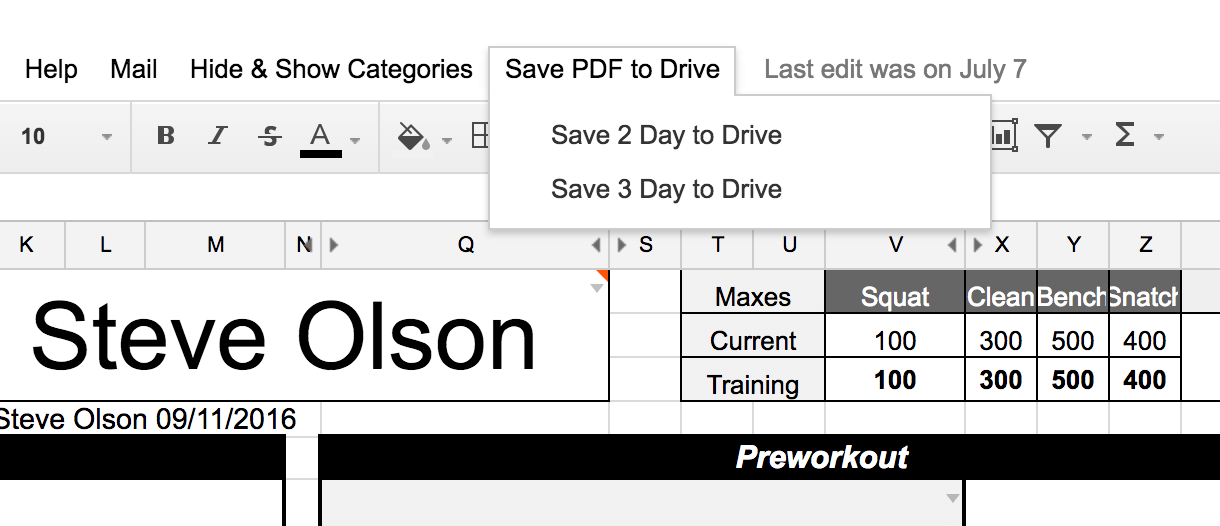Screen dimensions: 1220x526
Task: Expand the filter options dropdown arrow
Action: 1087,137
